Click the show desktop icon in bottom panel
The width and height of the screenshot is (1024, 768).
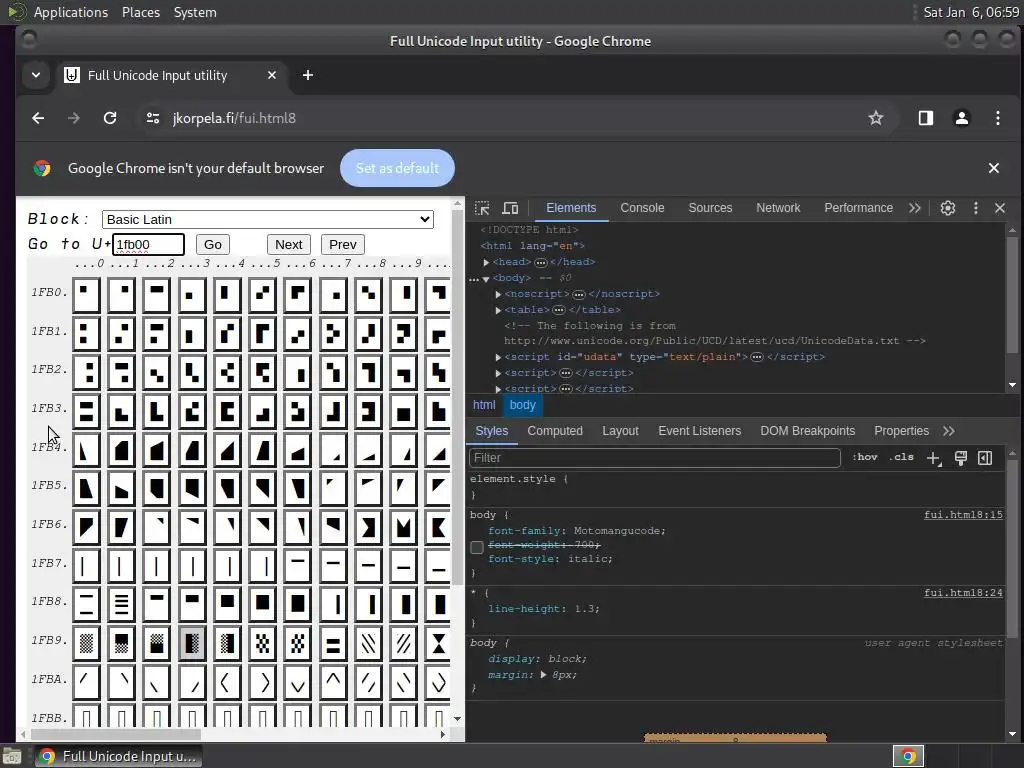coord(12,757)
